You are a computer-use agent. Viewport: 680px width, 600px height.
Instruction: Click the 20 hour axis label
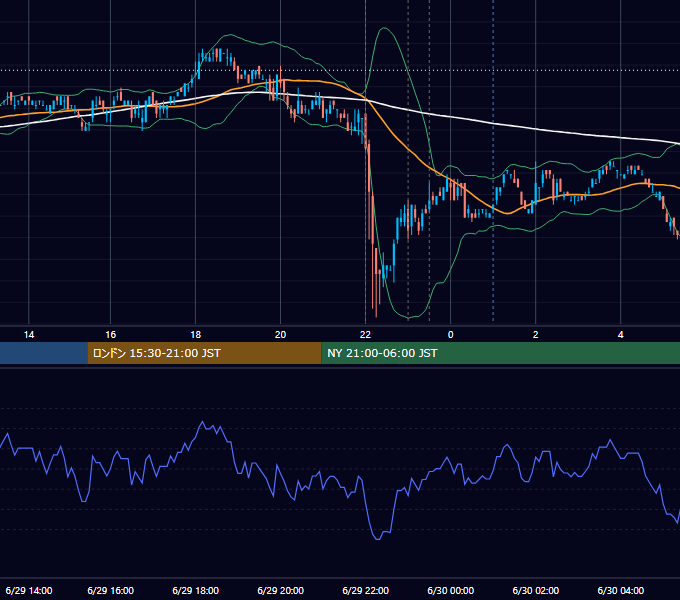[x=281, y=335]
